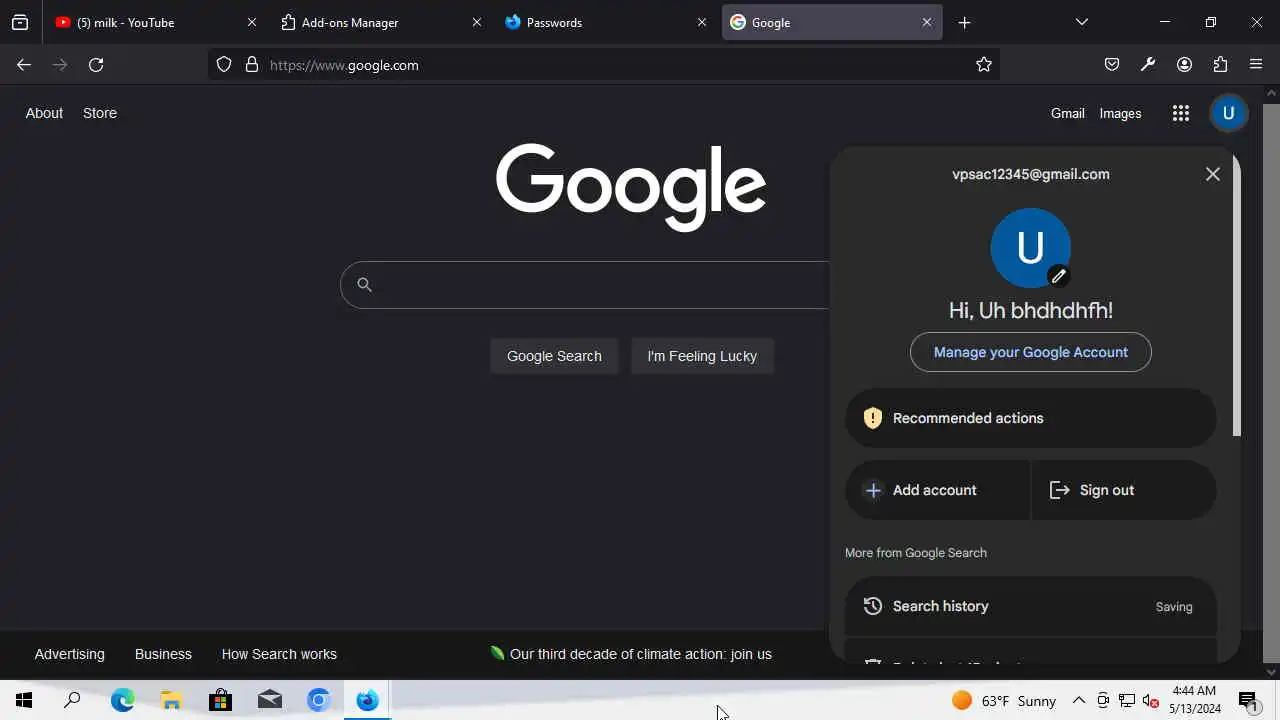Screen dimensions: 1280x720
Task: Show site security padlock info
Action: click(251, 65)
